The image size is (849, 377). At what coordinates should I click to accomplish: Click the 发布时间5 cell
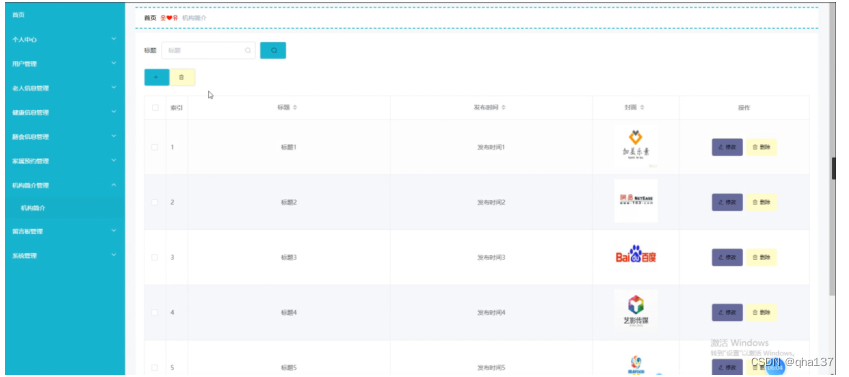click(491, 367)
